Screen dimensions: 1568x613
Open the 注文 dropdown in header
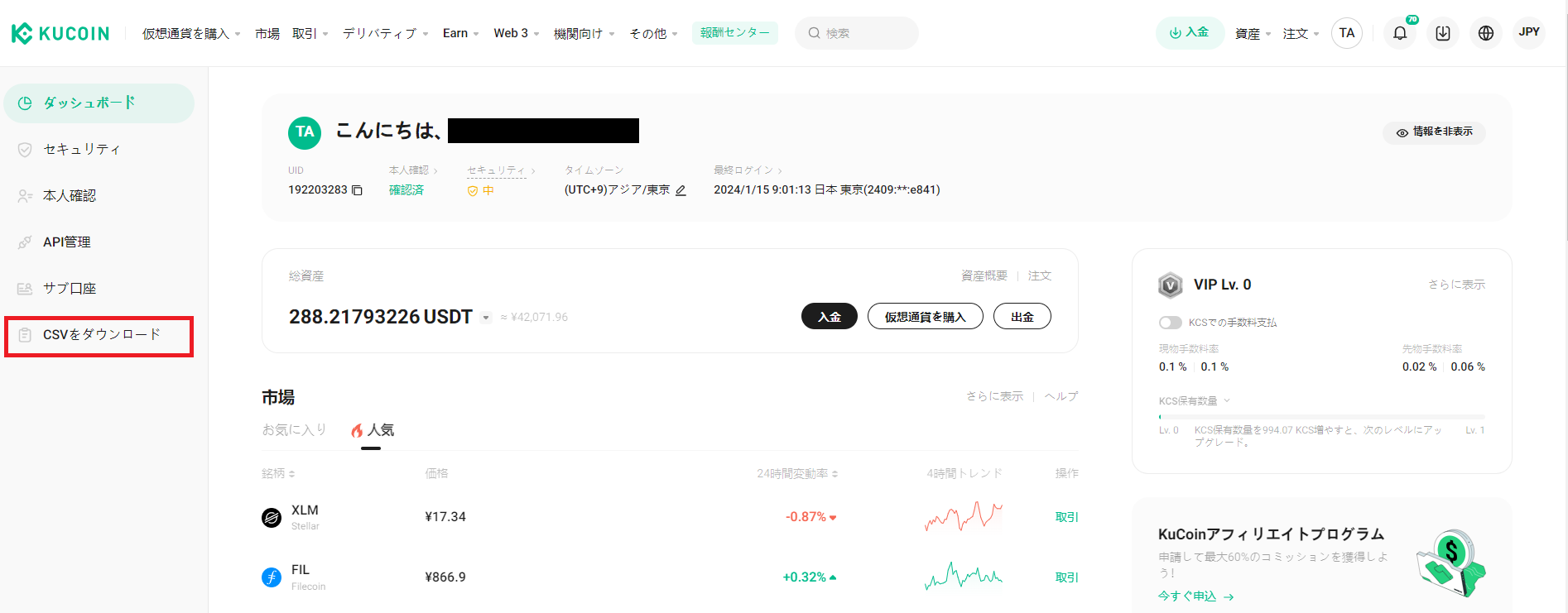click(1301, 34)
